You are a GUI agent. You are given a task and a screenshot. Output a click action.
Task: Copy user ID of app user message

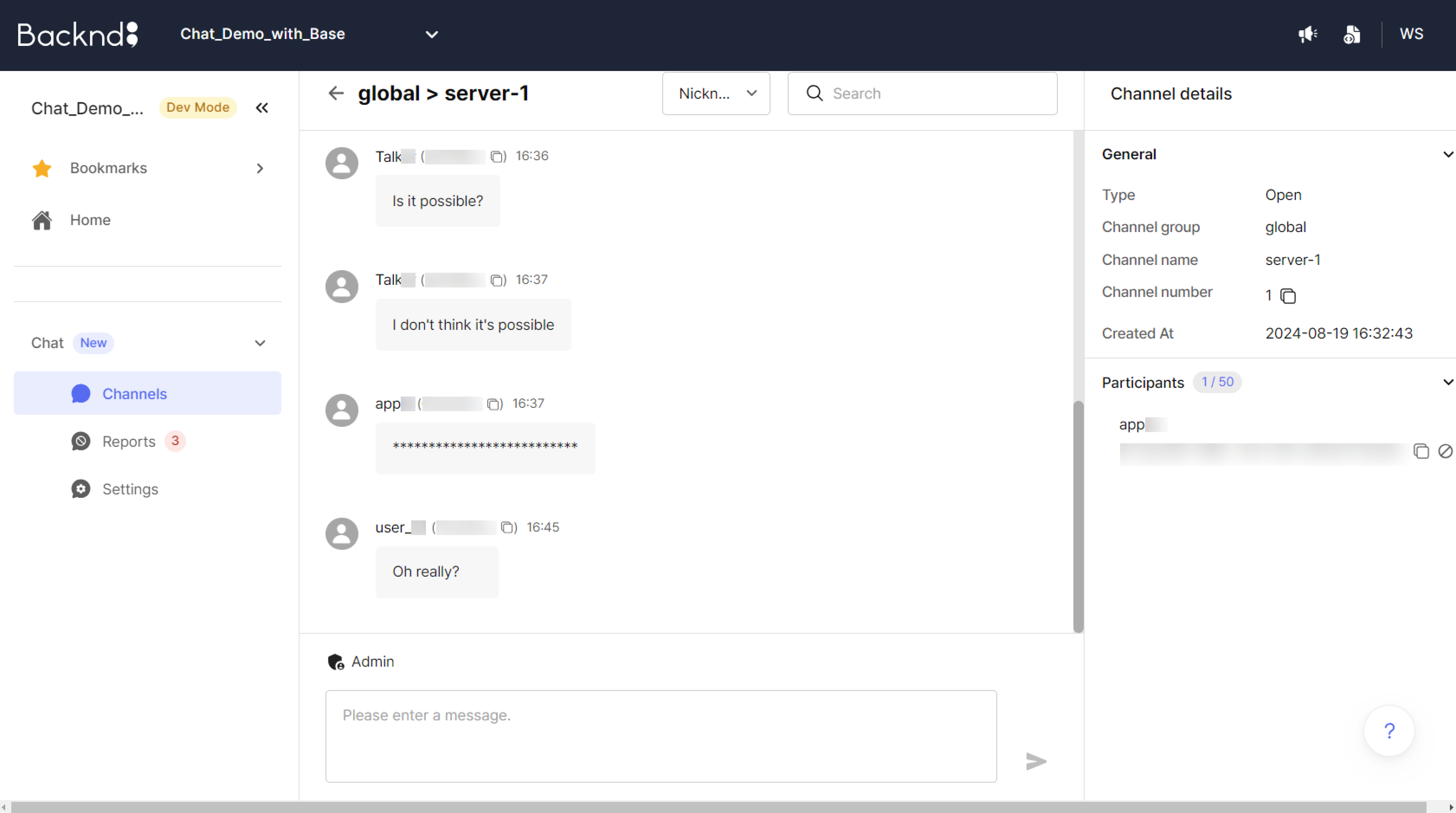[x=493, y=404]
